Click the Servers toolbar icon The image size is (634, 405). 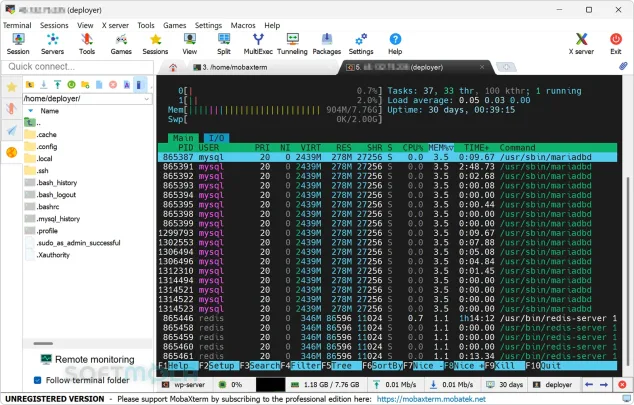click(x=53, y=44)
